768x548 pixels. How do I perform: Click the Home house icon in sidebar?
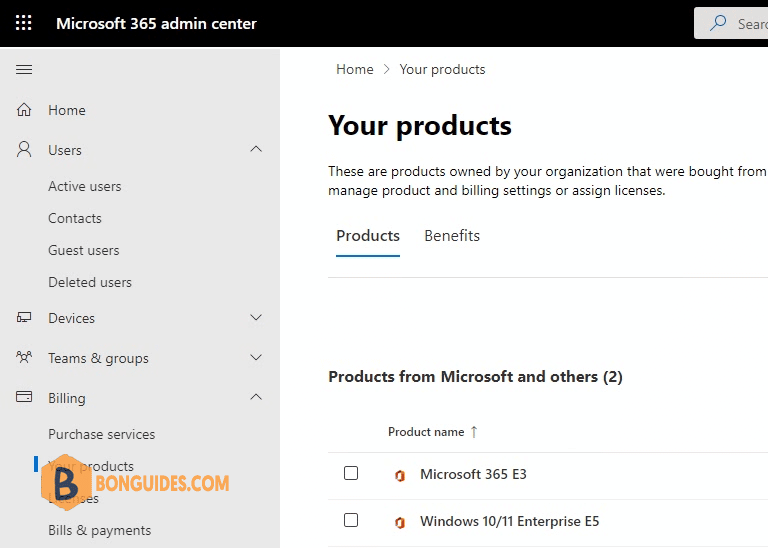click(24, 110)
